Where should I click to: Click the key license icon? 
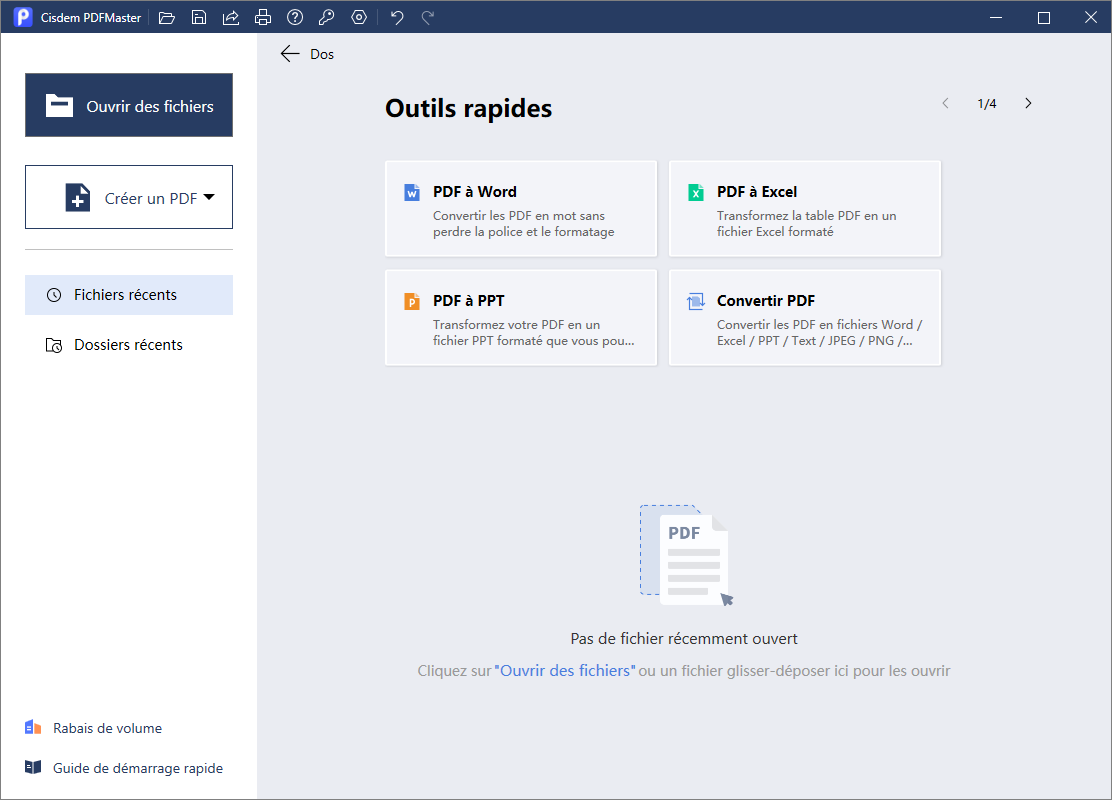(x=327, y=17)
